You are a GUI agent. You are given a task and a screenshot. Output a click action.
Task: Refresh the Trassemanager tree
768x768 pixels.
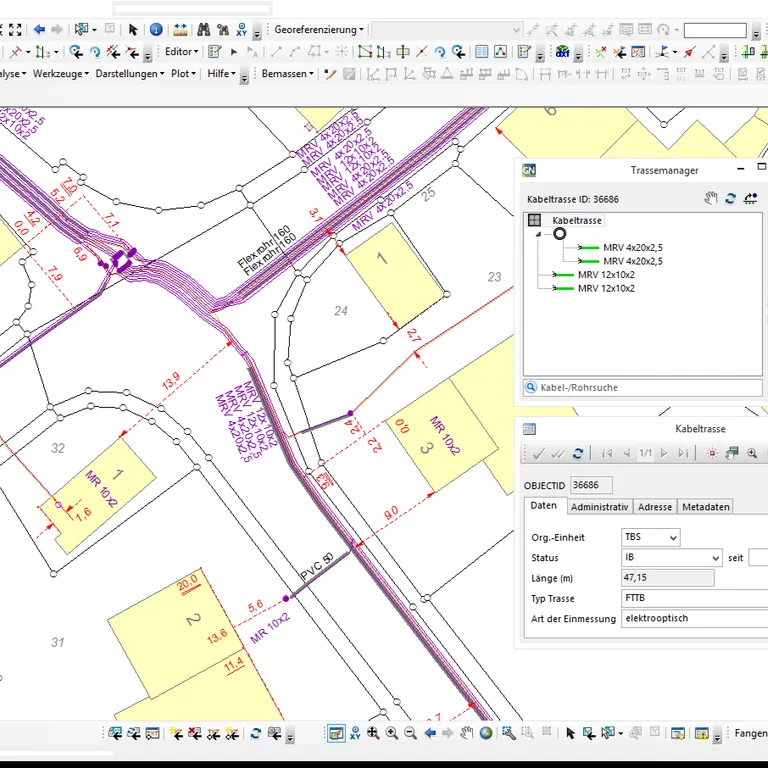730,198
